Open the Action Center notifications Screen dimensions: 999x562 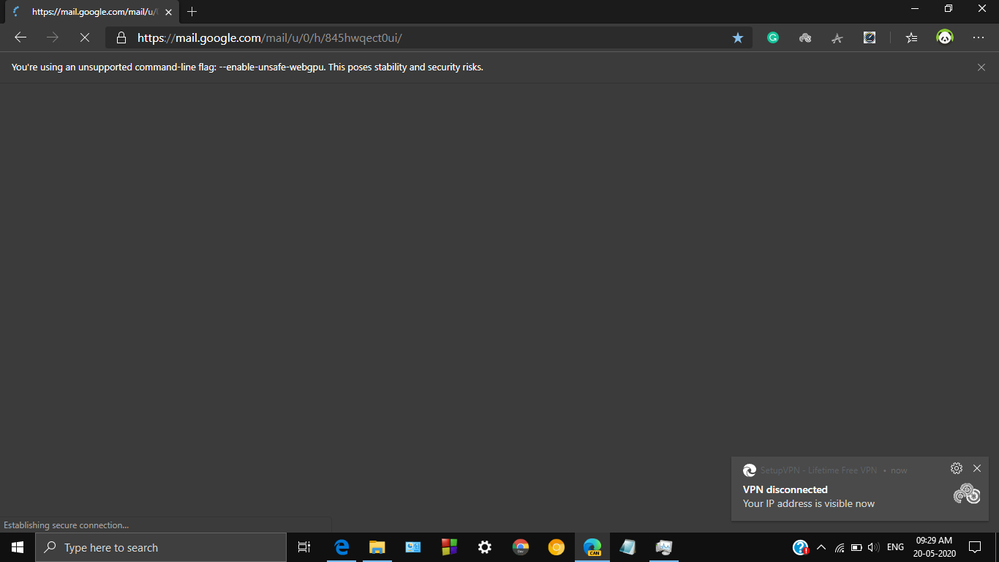[x=975, y=547]
